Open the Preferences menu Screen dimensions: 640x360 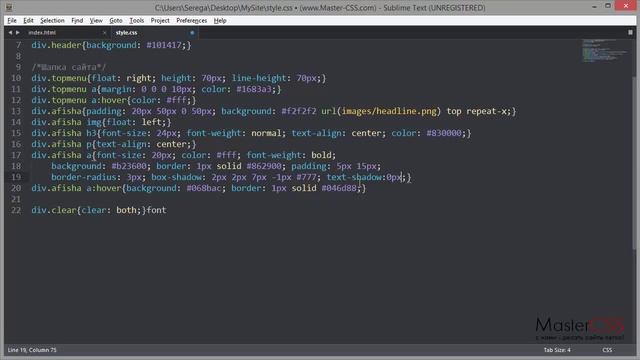click(191, 20)
